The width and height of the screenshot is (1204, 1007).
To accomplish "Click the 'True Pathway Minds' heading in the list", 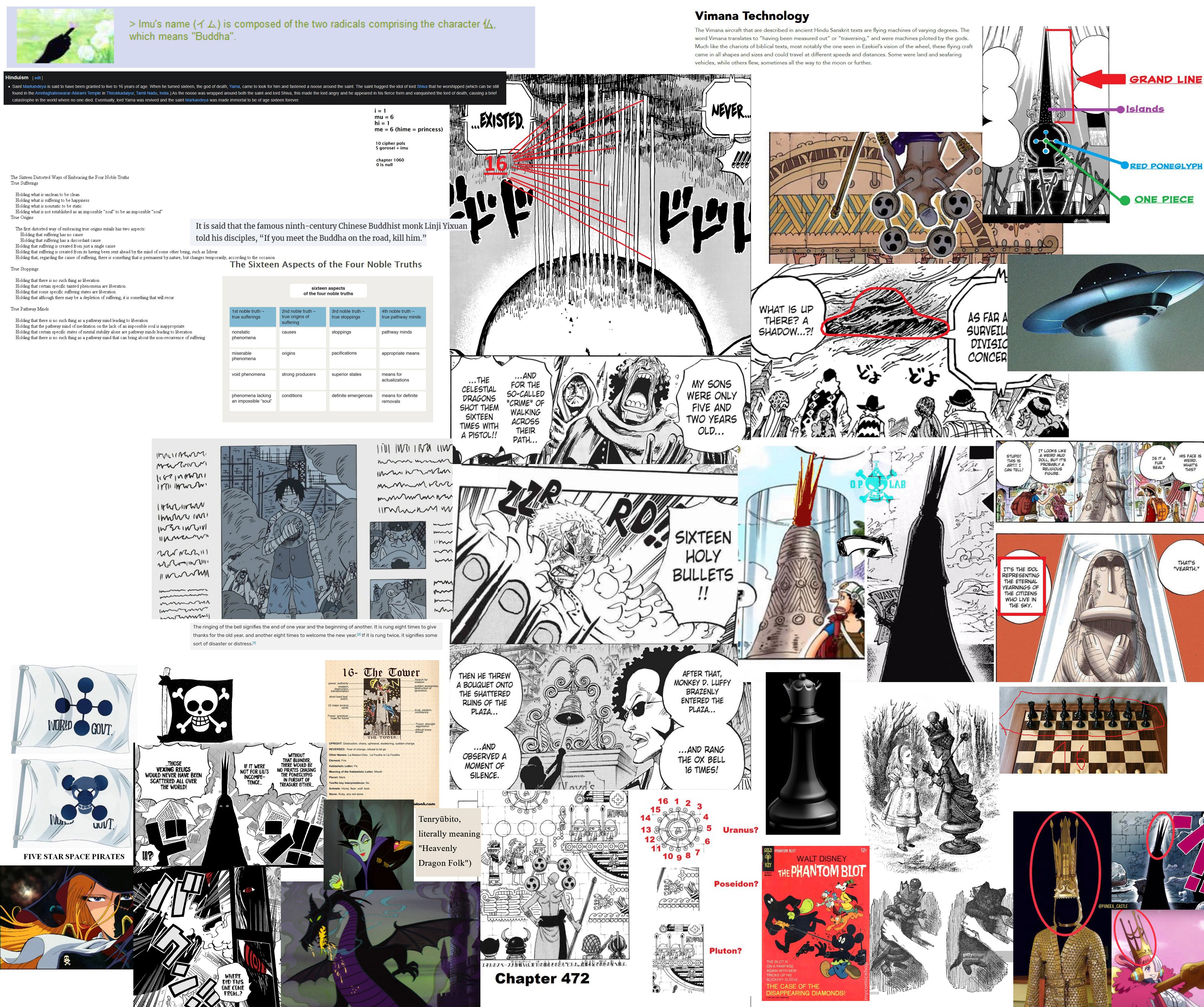I will coord(30,309).
